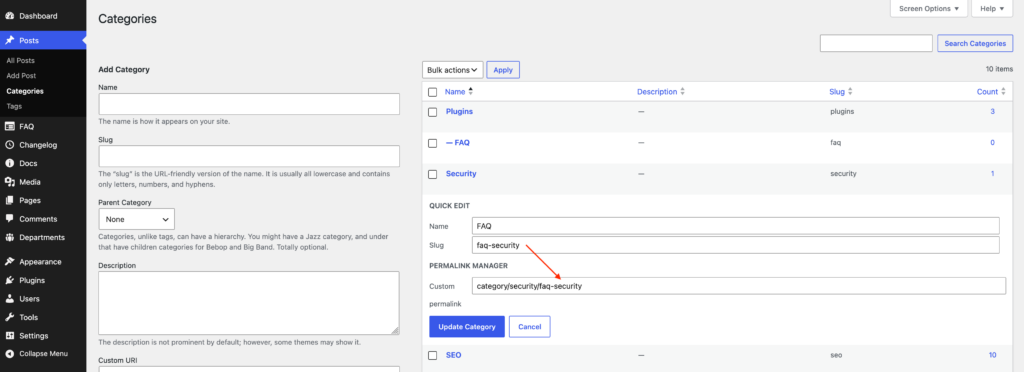Image resolution: width=1024 pixels, height=372 pixels.
Task: Click the Appearance brush icon
Action: point(10,262)
